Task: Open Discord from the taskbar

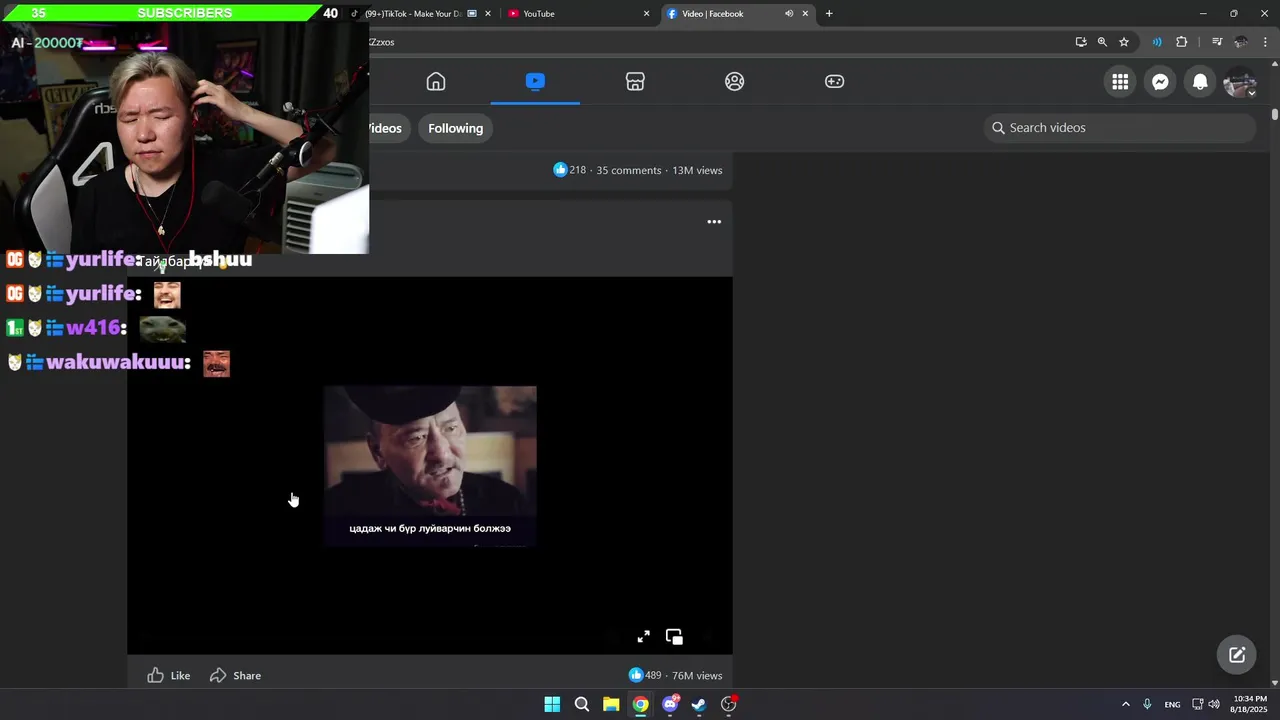Action: (670, 704)
